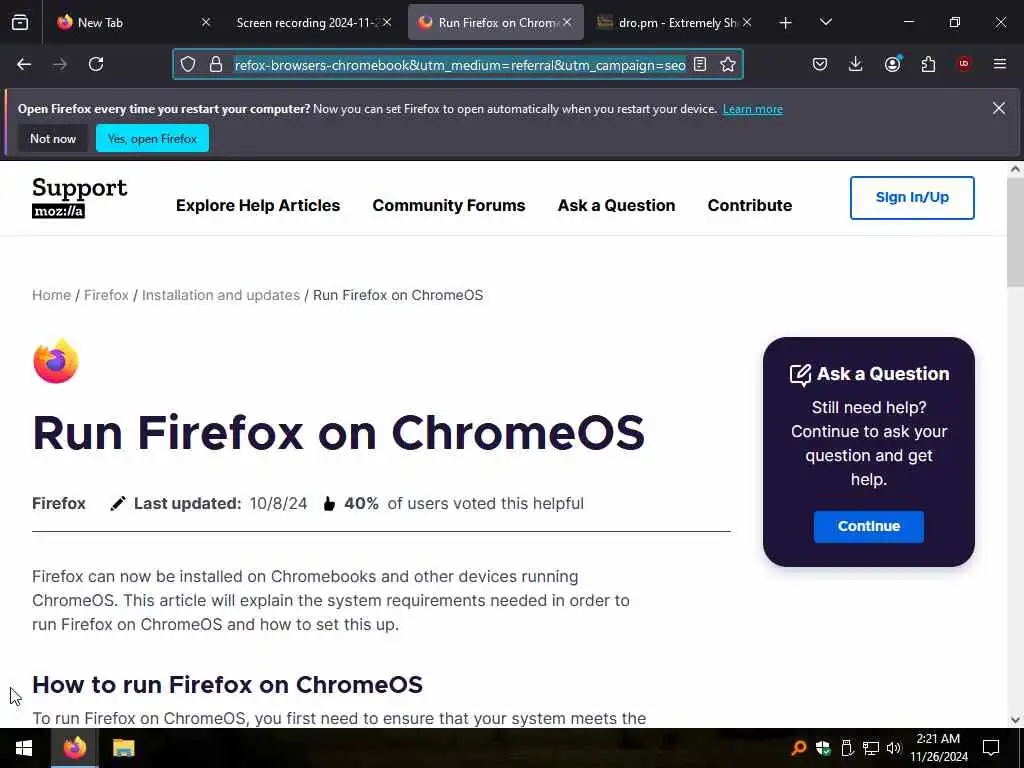1024x768 pixels.
Task: Open the volume speaker control
Action: (894, 748)
